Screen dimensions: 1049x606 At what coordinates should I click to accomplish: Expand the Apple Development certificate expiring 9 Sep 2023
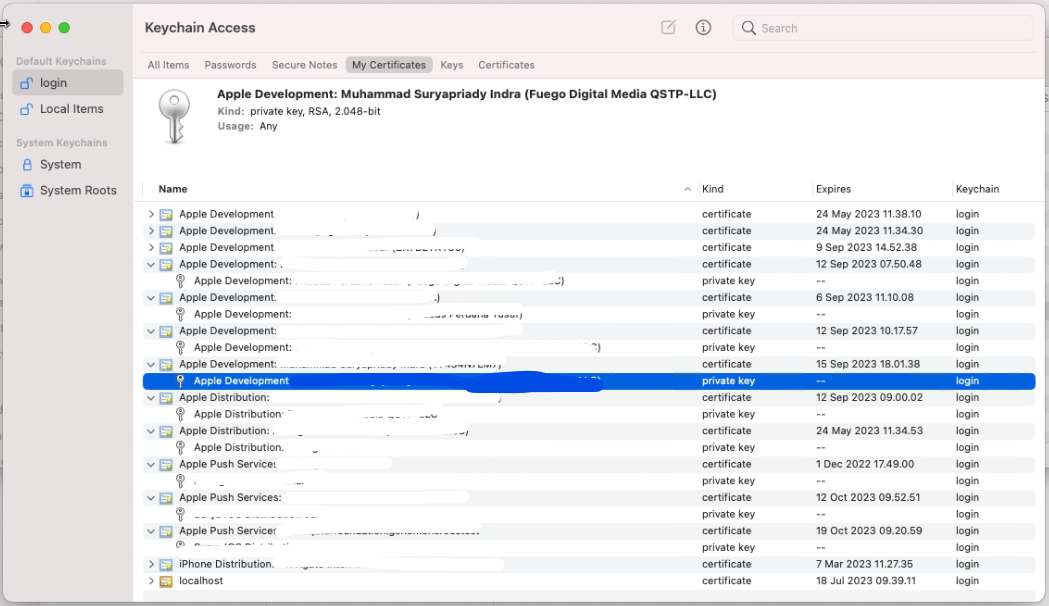pos(152,248)
